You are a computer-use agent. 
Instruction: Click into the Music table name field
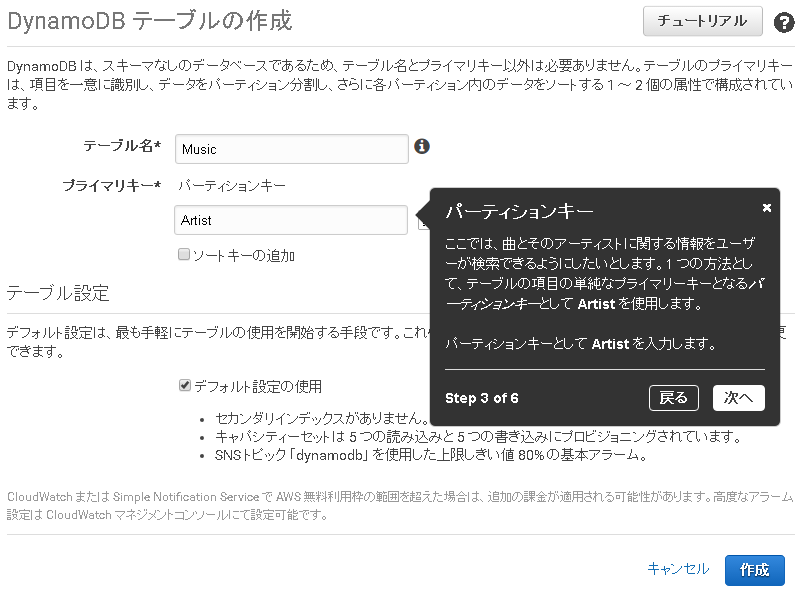[x=291, y=149]
